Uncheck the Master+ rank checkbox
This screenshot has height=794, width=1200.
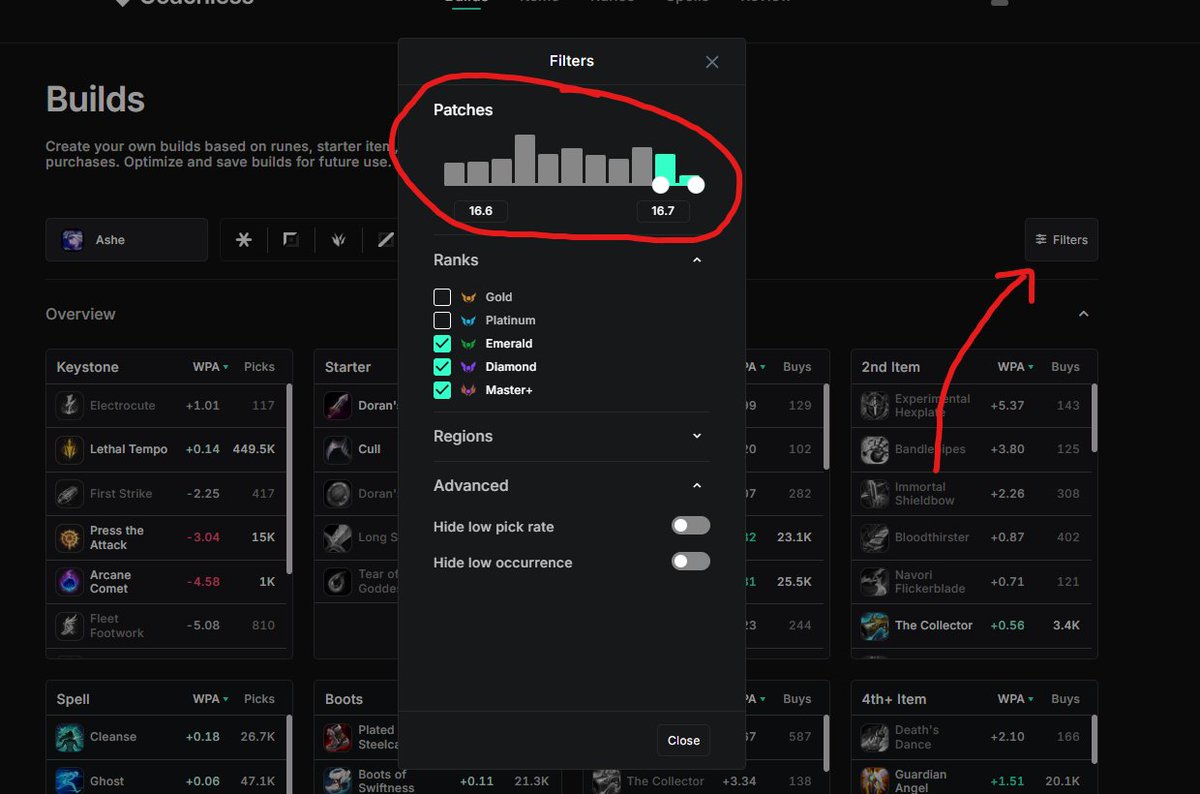click(x=442, y=390)
